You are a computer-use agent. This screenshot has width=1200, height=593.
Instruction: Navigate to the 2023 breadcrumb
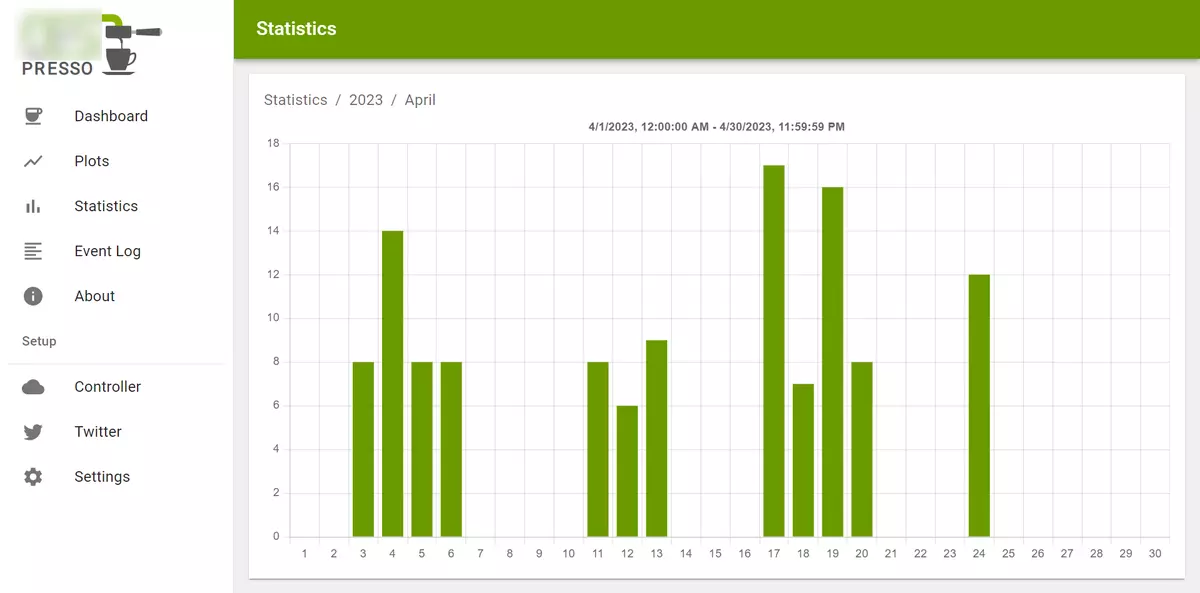(x=366, y=100)
